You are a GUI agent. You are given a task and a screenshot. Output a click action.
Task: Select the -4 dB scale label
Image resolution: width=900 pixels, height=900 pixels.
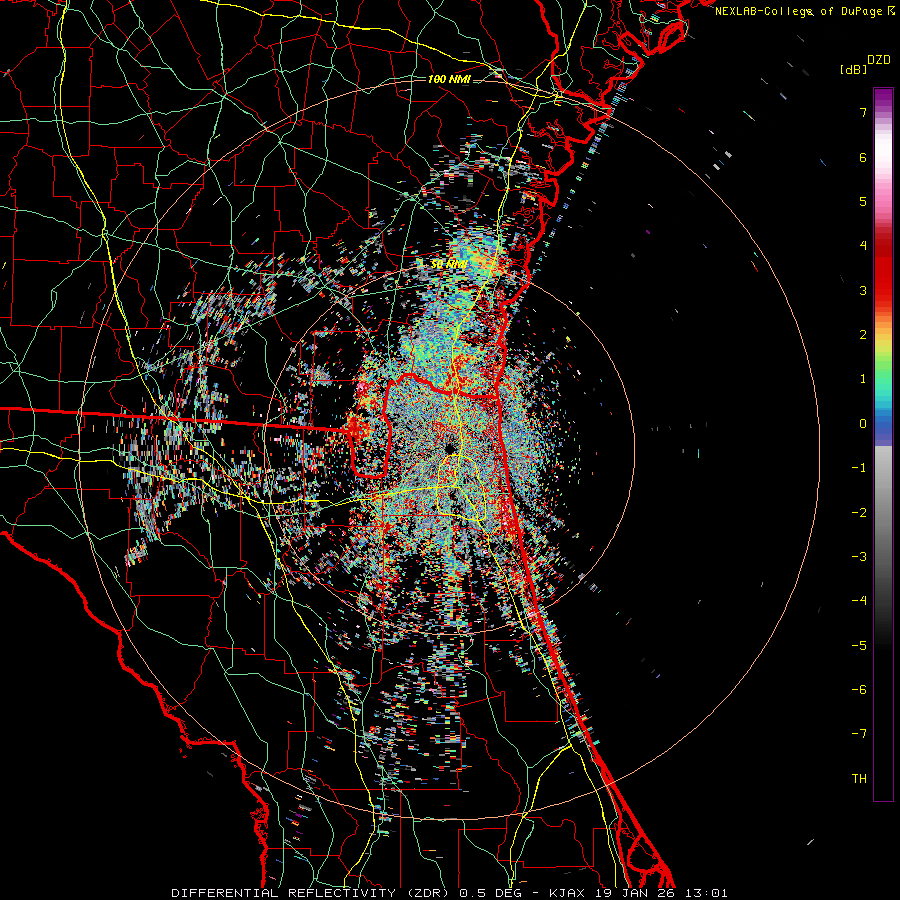pyautogui.click(x=859, y=600)
